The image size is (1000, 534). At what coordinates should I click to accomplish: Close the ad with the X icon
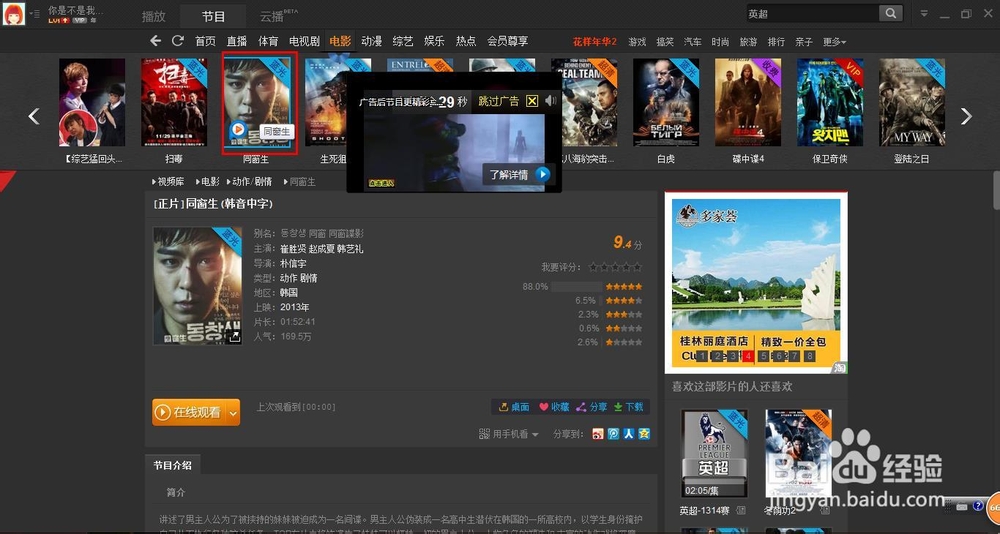(532, 101)
